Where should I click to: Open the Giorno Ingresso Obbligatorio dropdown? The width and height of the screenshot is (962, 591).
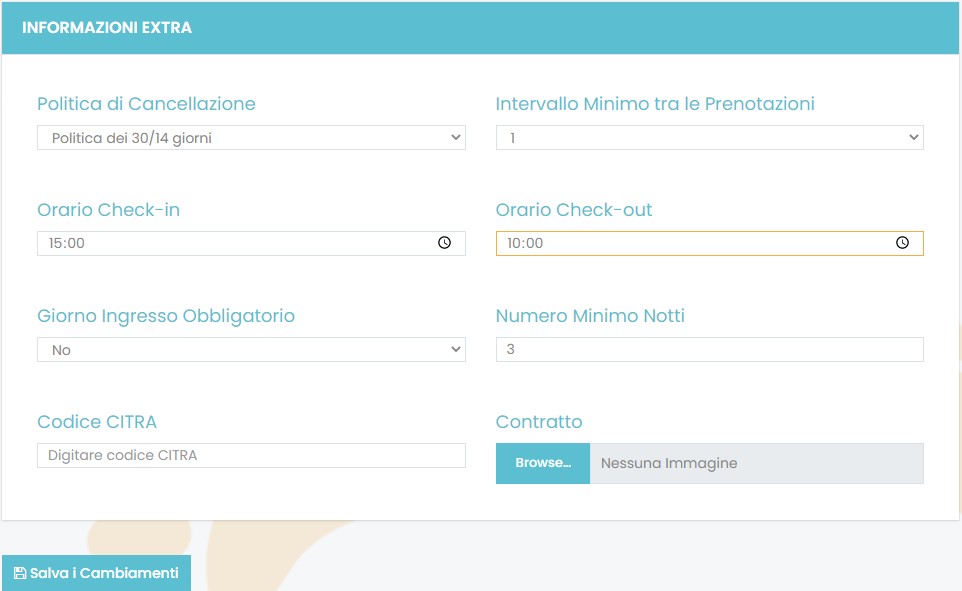pyautogui.click(x=251, y=350)
